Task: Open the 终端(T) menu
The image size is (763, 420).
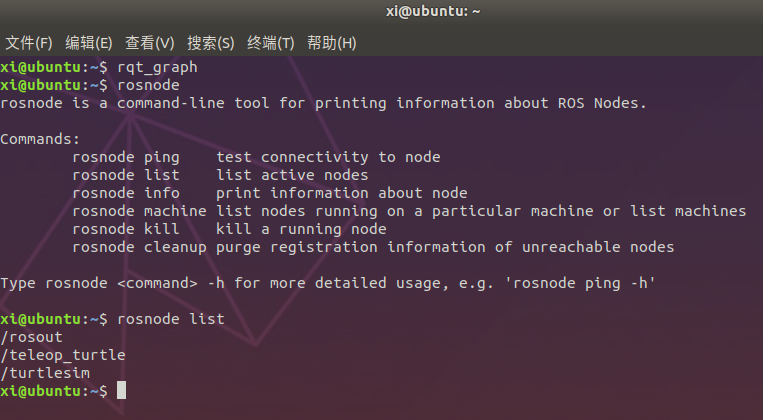Action: pyautogui.click(x=271, y=43)
